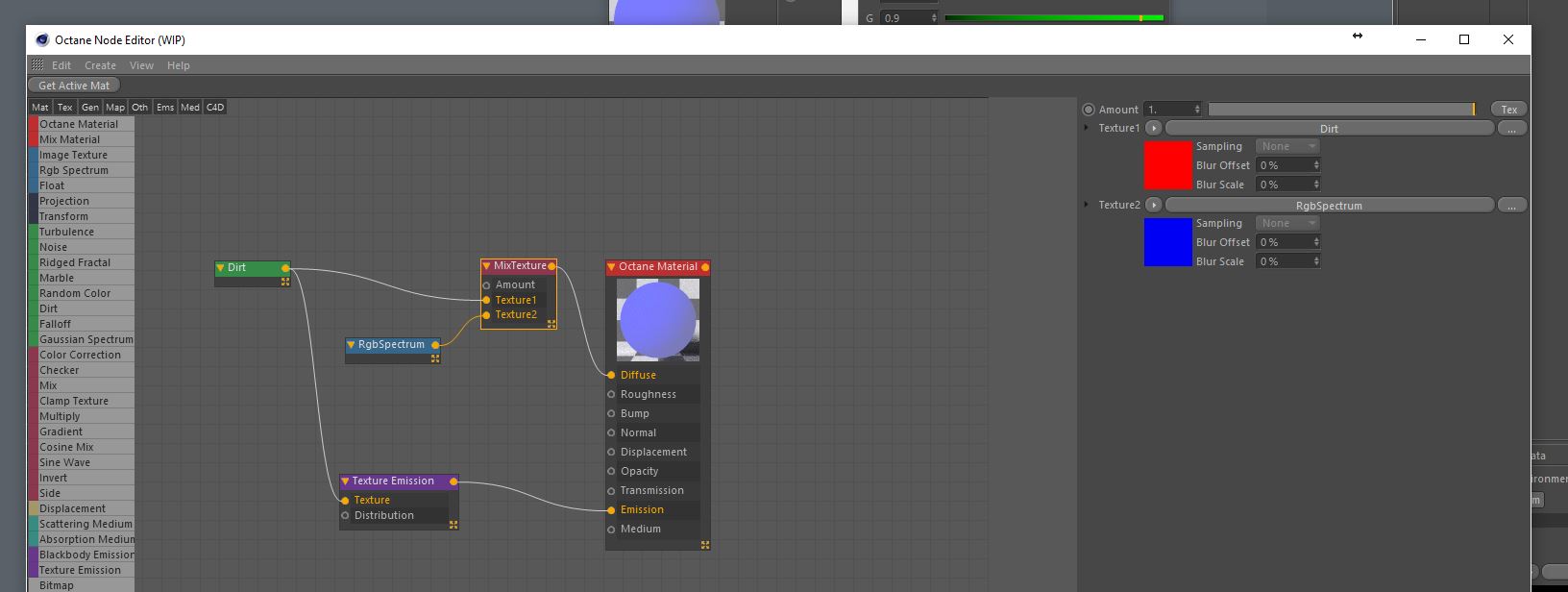The height and width of the screenshot is (592, 1568).
Task: Click the Octane Material output port
Action: [x=705, y=267]
